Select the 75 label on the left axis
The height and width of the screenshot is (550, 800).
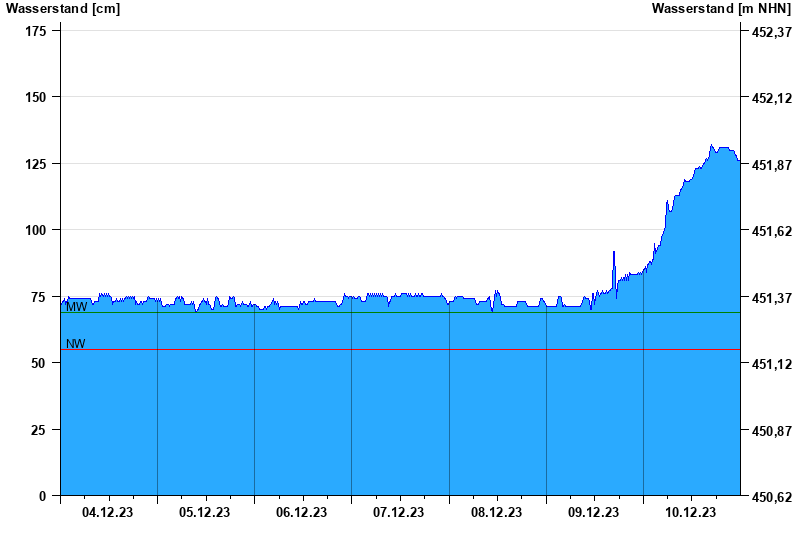click(39, 297)
